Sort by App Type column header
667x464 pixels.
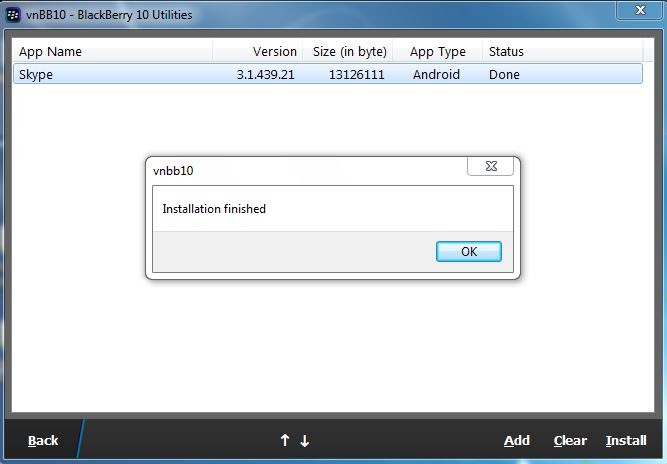(438, 51)
